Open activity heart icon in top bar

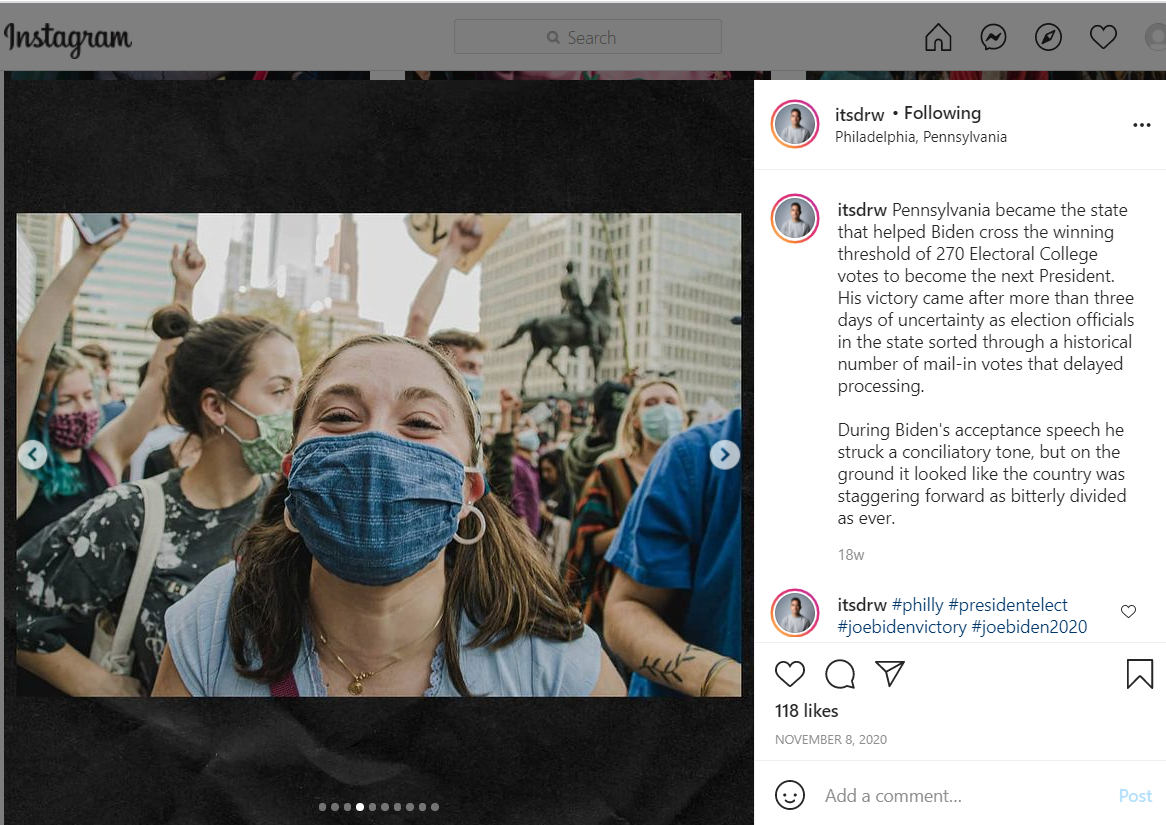click(1103, 38)
